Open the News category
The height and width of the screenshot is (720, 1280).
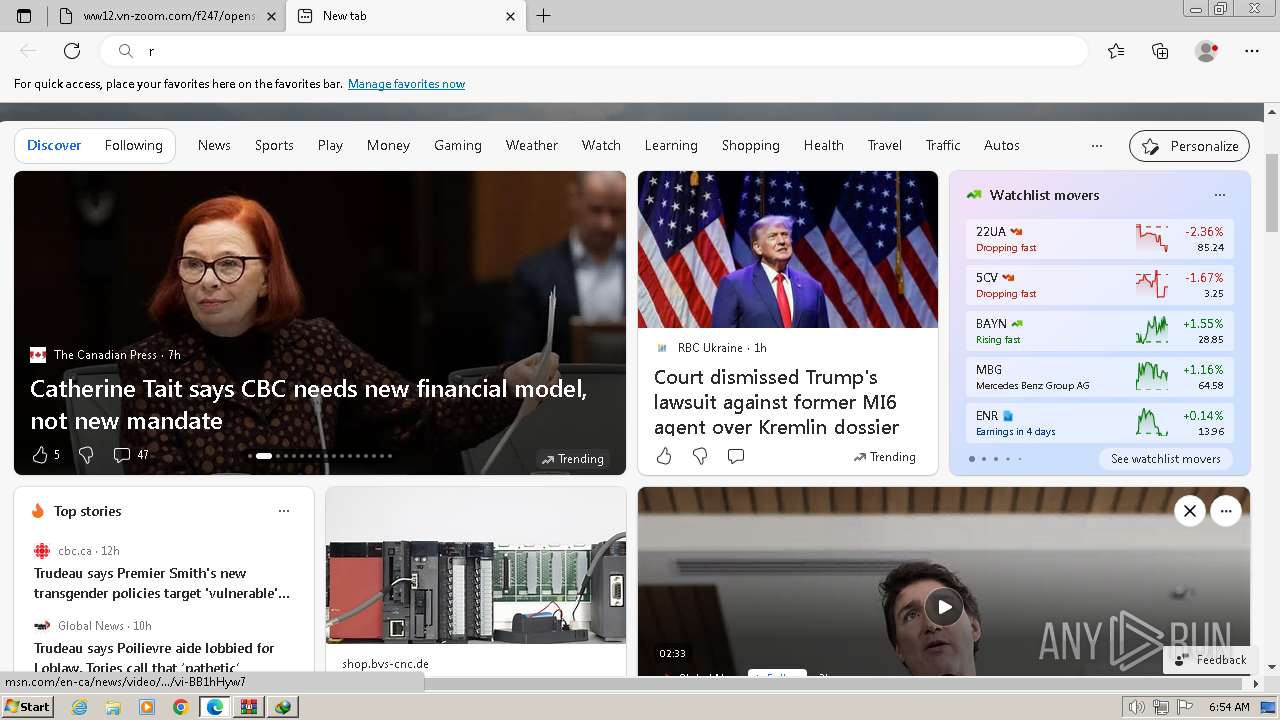coord(214,146)
